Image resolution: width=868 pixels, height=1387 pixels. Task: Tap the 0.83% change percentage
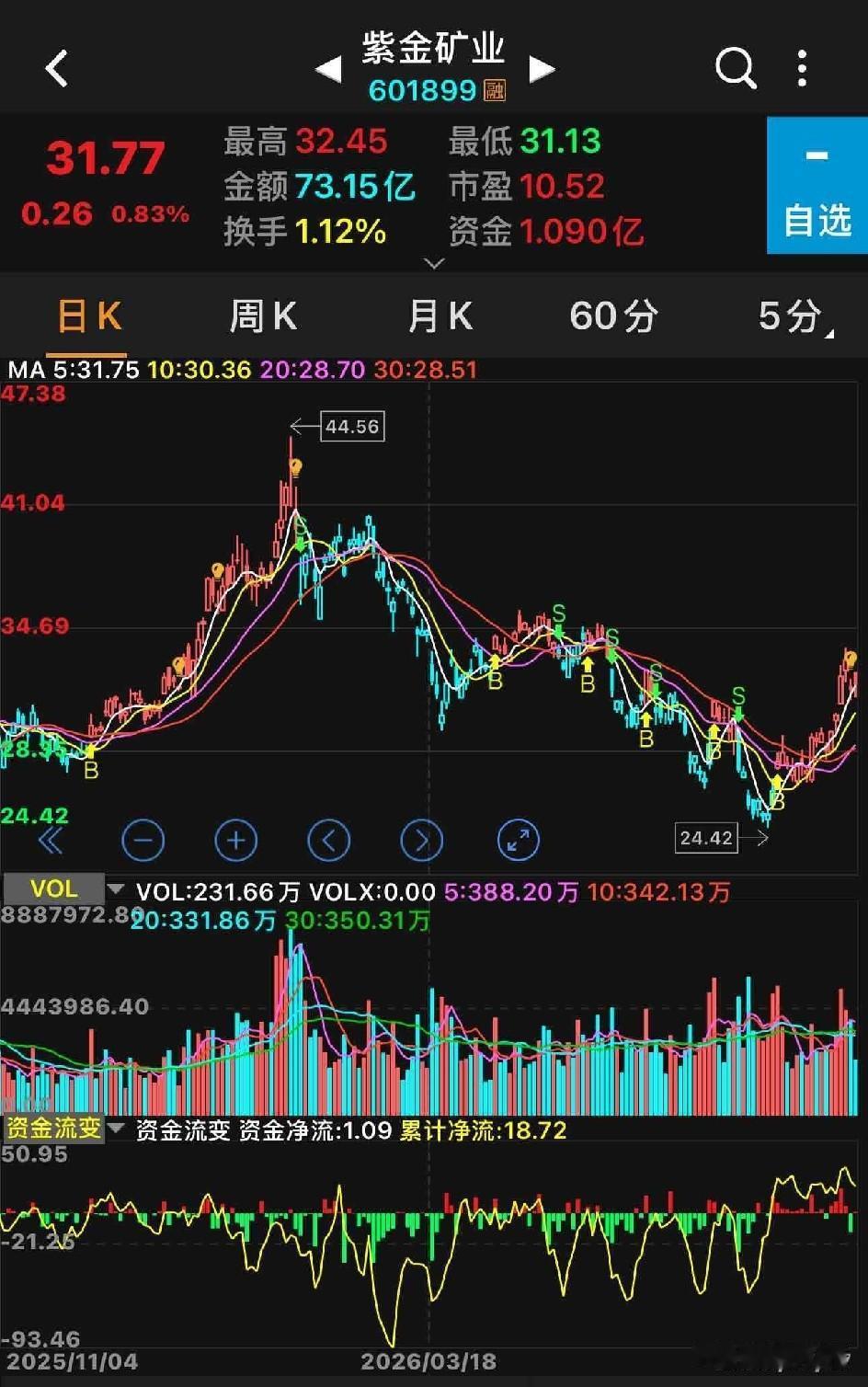pyautogui.click(x=150, y=214)
